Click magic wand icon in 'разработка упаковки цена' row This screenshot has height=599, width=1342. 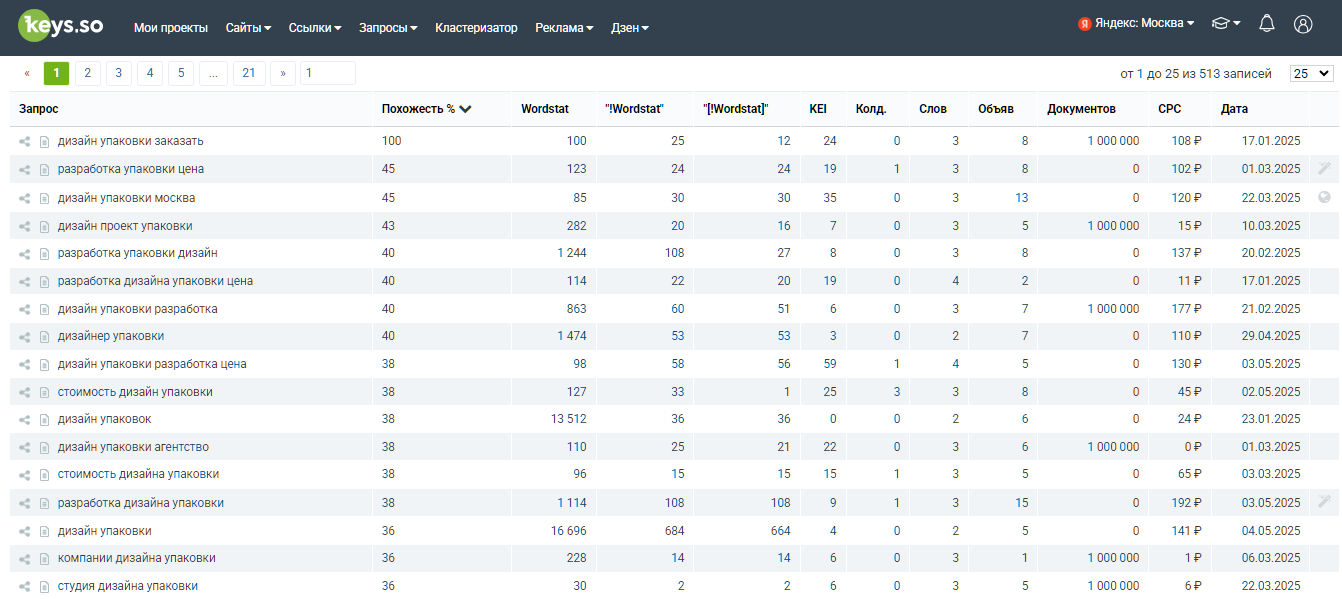[x=1325, y=169]
